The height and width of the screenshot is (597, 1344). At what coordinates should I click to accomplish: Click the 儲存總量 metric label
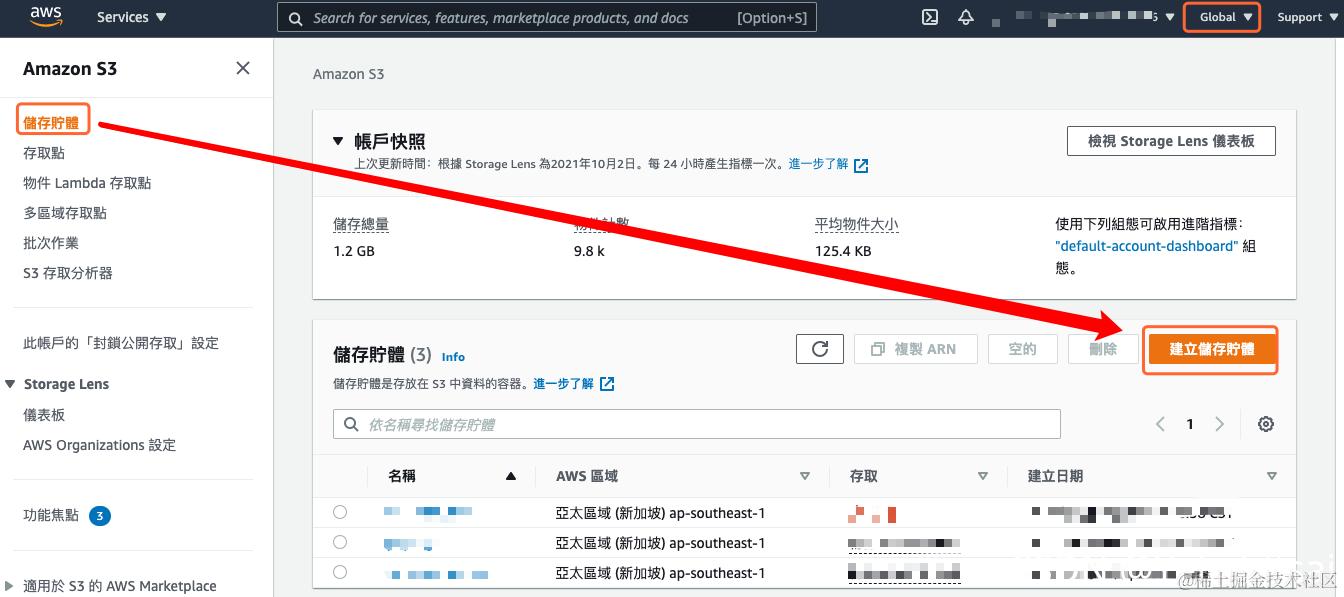click(x=361, y=225)
